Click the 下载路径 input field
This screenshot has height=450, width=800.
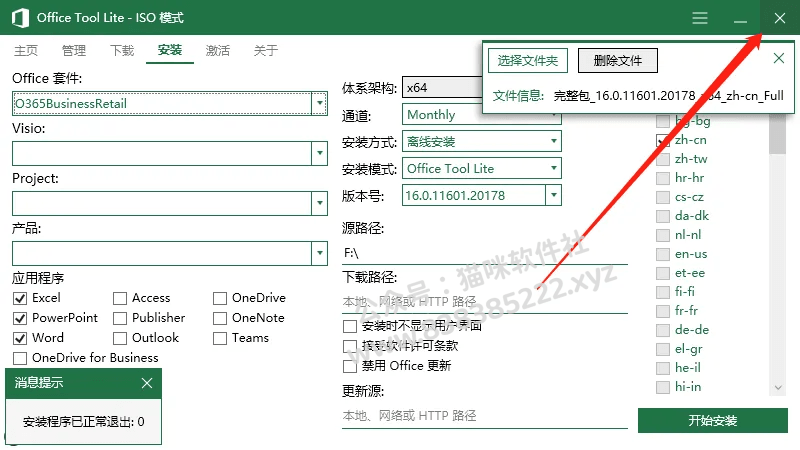485,302
